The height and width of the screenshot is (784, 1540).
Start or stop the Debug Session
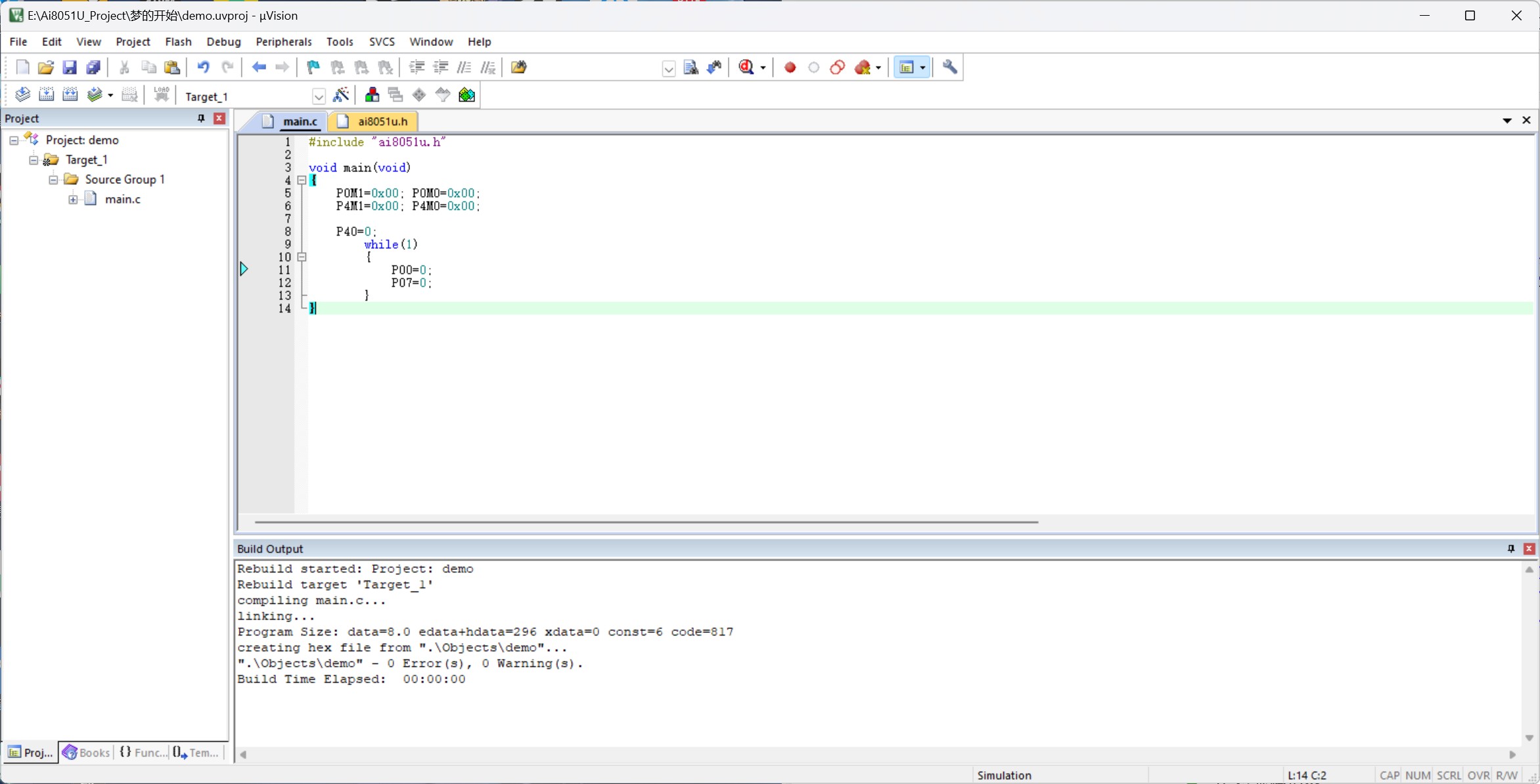click(x=746, y=67)
